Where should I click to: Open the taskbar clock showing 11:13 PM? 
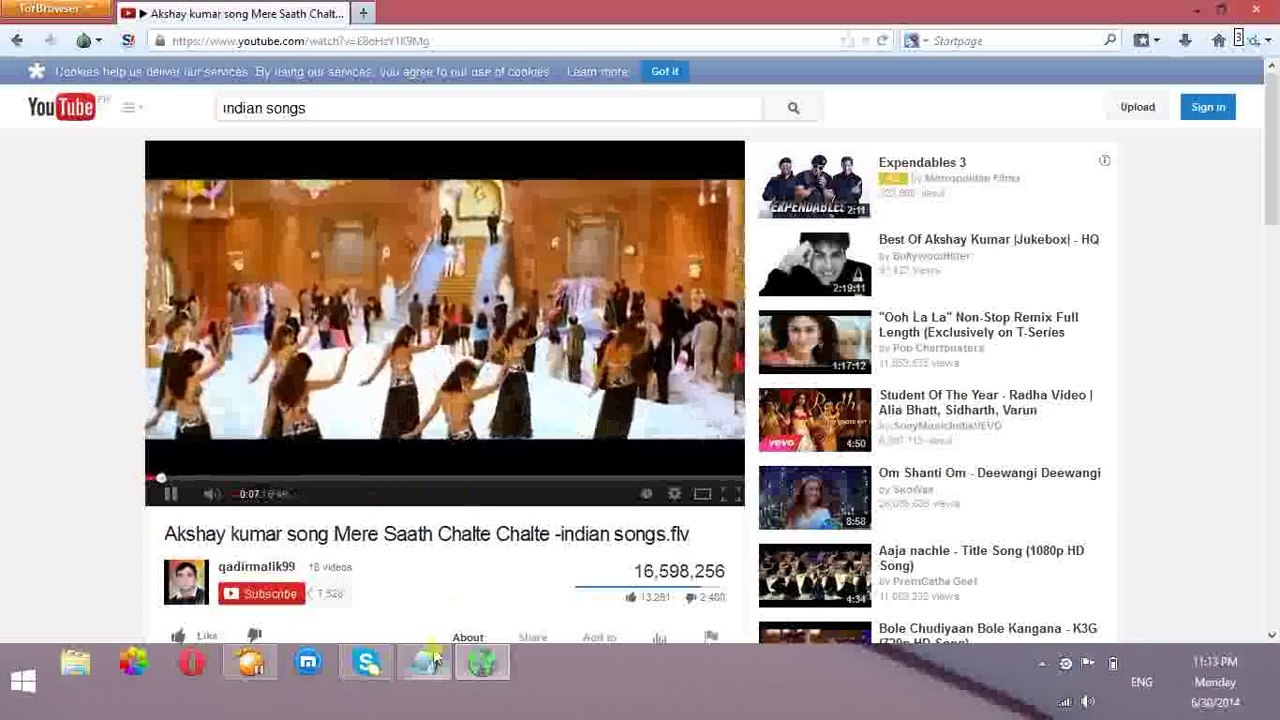(x=1215, y=682)
